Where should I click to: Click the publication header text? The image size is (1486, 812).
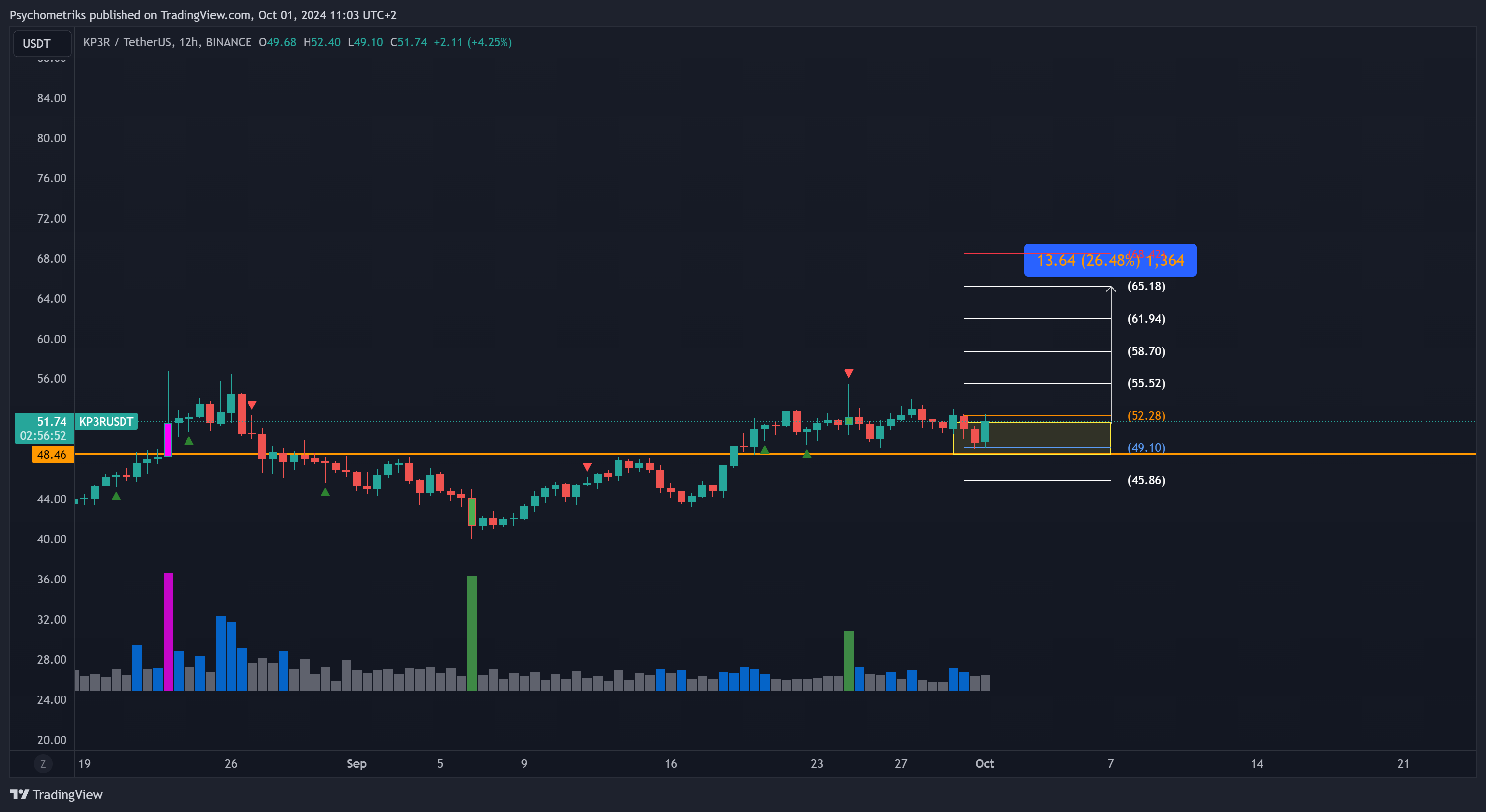click(203, 15)
